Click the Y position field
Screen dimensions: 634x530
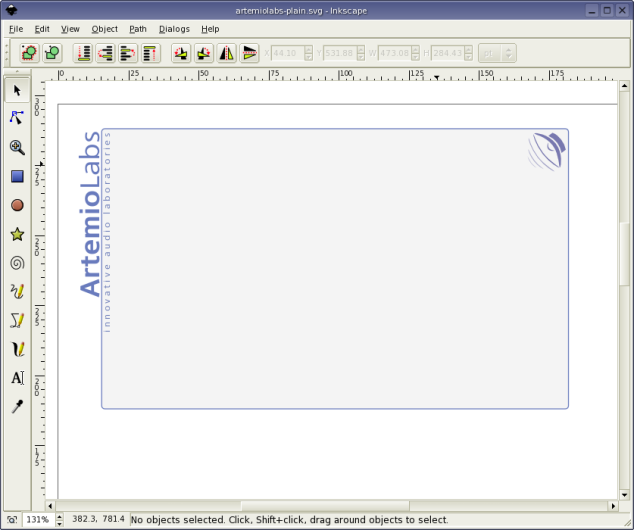coord(340,53)
